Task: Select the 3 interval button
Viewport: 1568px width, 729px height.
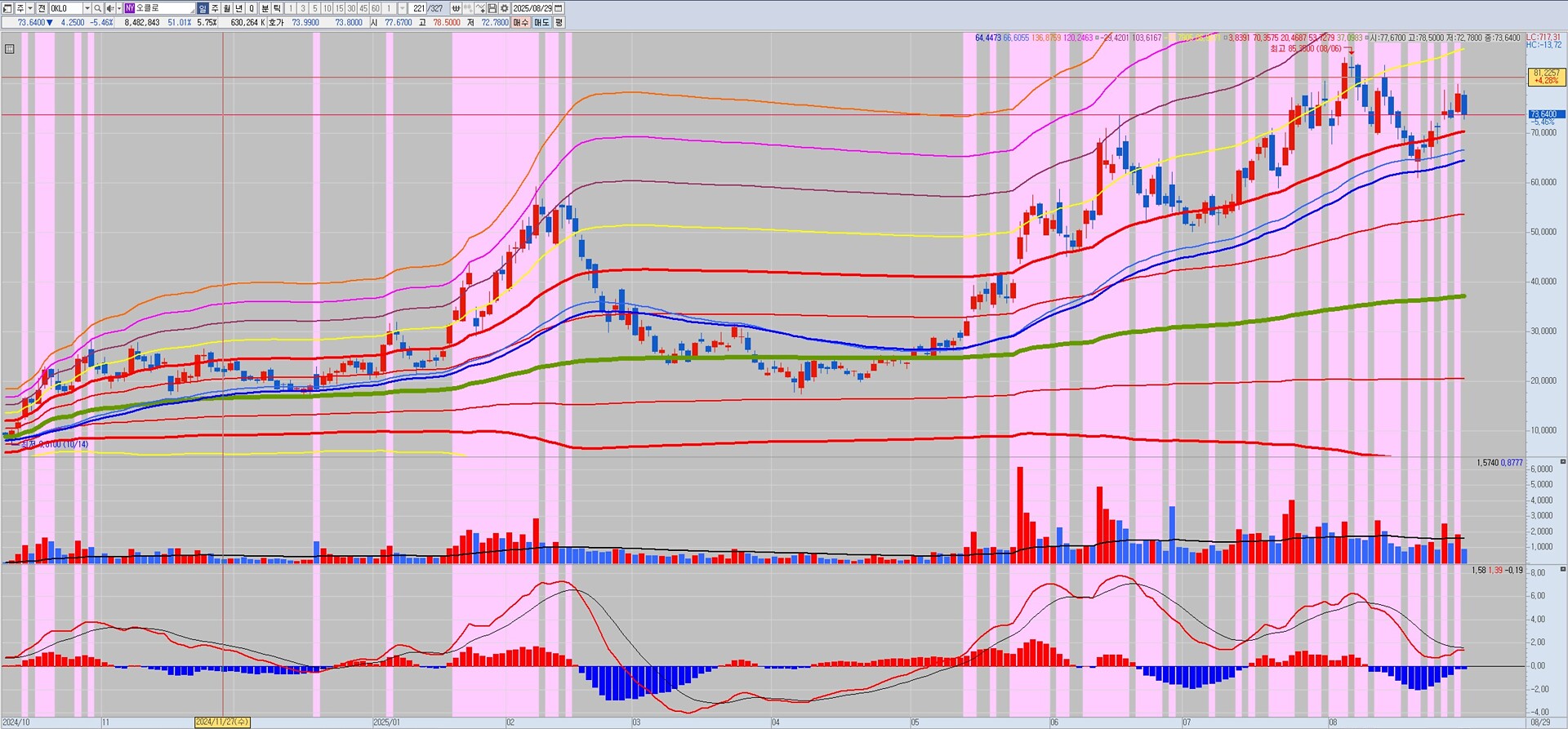Action: 303,8
